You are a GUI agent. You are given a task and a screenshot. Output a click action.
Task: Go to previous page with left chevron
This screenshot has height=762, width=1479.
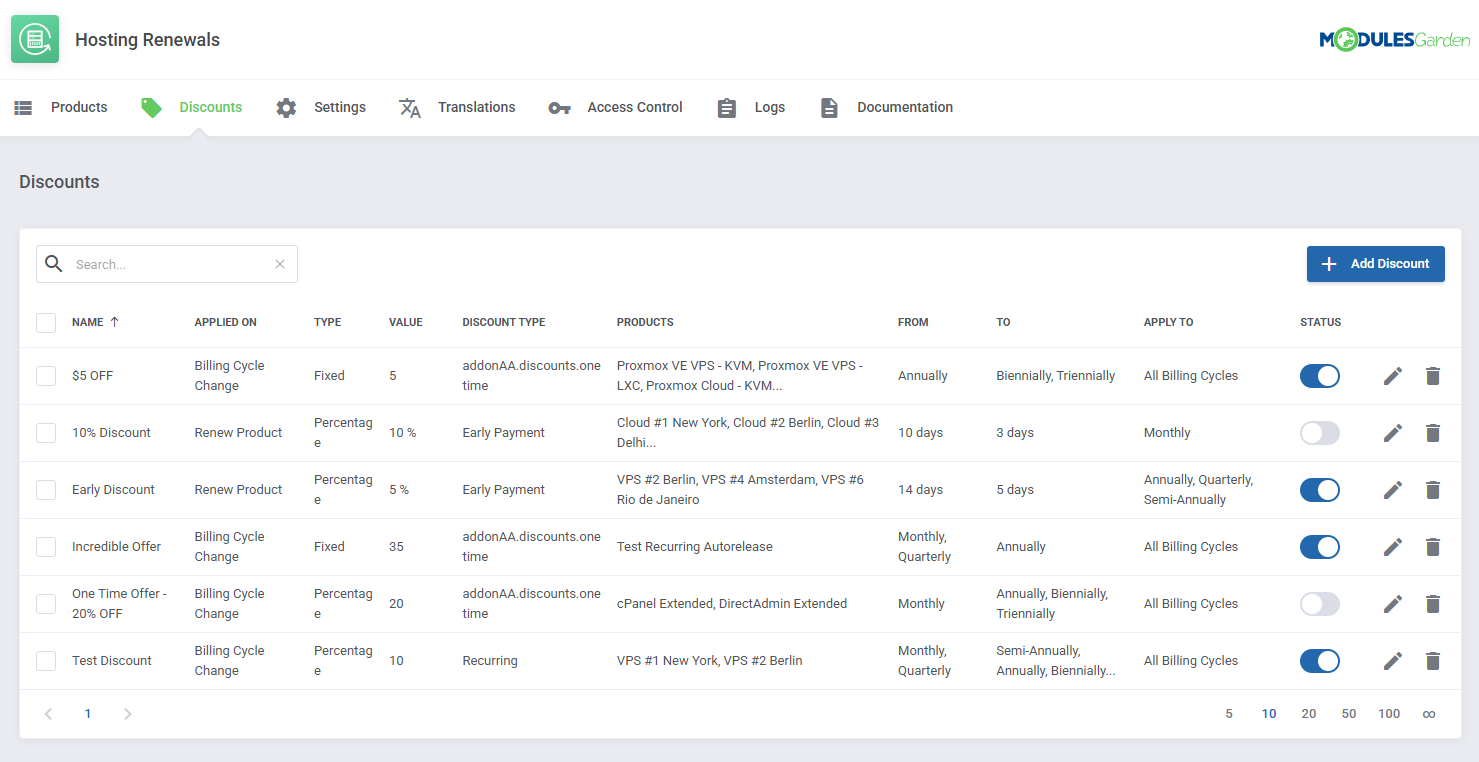48,714
